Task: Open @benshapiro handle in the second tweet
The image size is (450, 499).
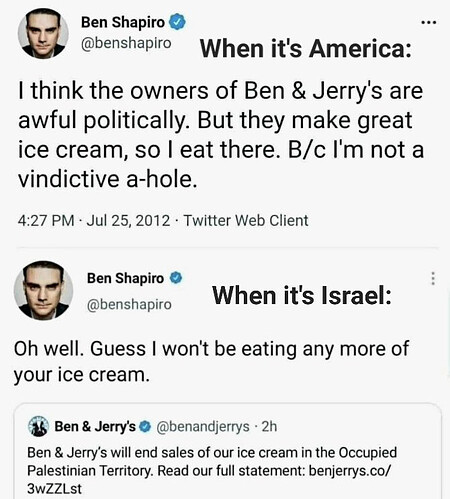Action: [x=129, y=304]
